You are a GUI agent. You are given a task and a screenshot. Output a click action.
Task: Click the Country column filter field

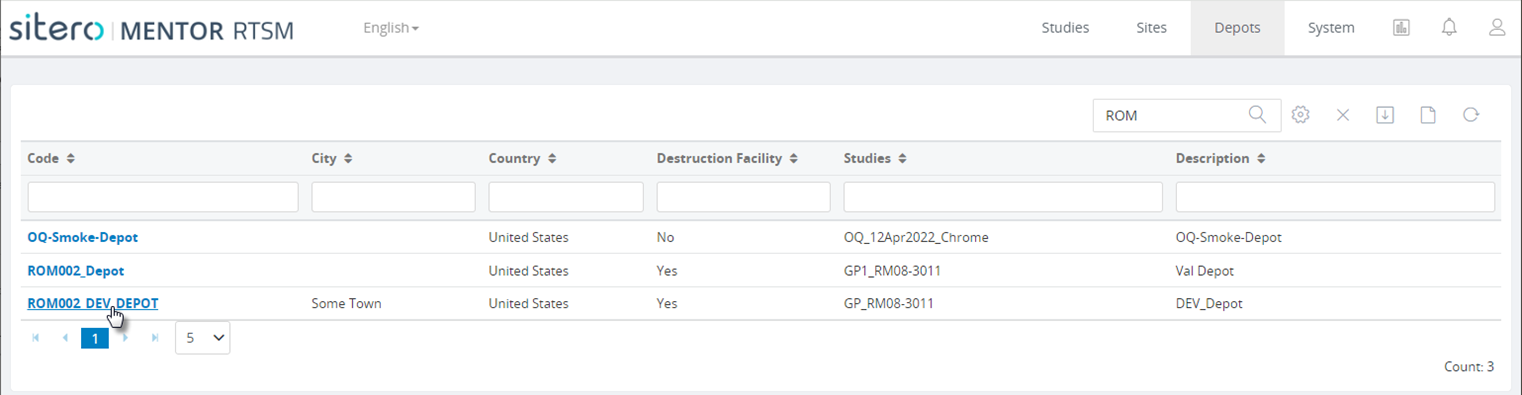(x=566, y=197)
